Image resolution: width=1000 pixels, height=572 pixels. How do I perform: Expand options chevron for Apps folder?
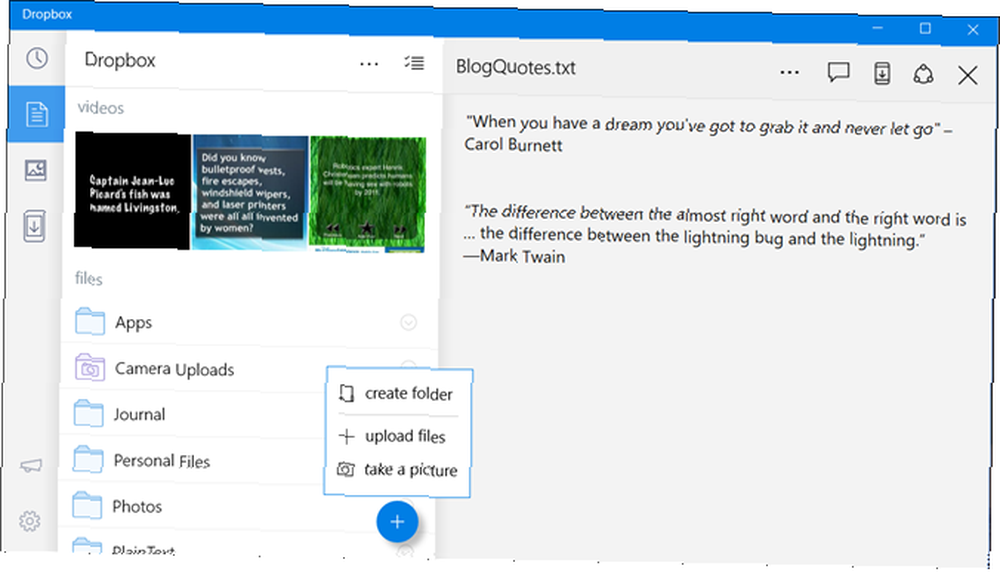408,323
